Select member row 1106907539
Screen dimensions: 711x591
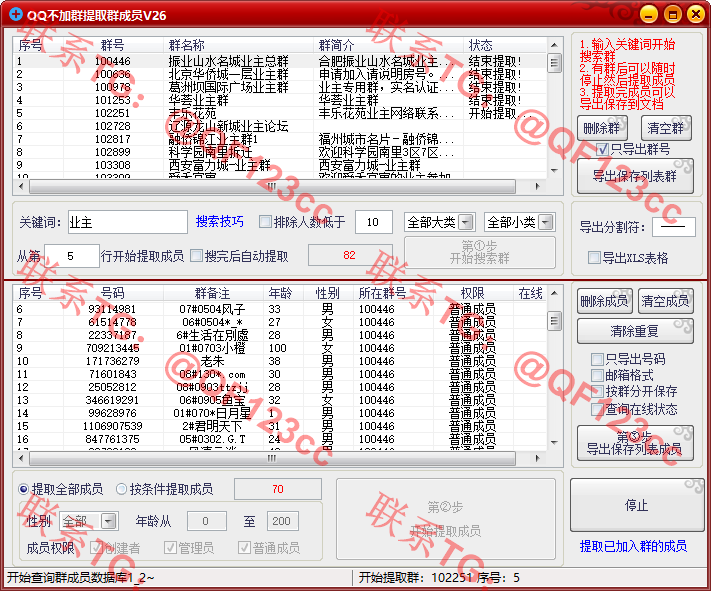click(x=280, y=426)
